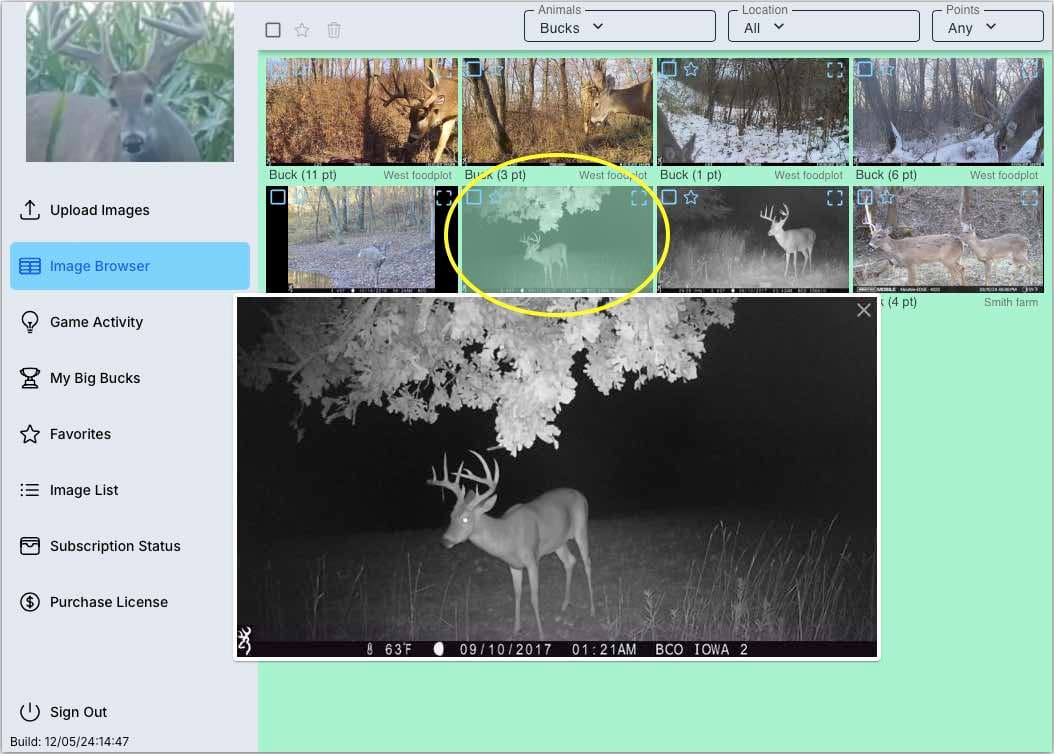
Task: Click 'West foodplot' under Buck (1 pt)
Action: pyautogui.click(x=808, y=175)
